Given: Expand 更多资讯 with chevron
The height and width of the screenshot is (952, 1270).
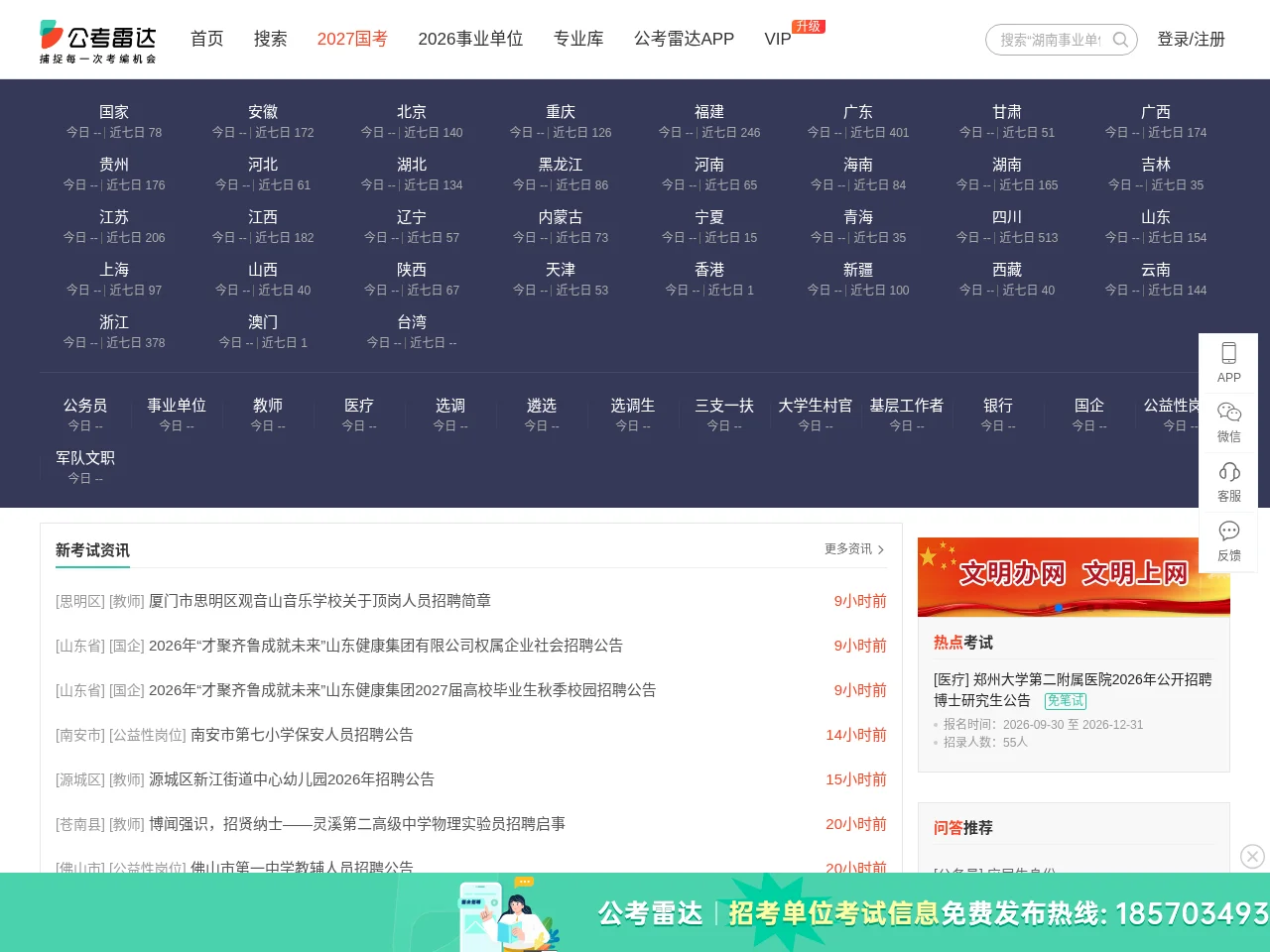Looking at the screenshot, I should pos(854,548).
